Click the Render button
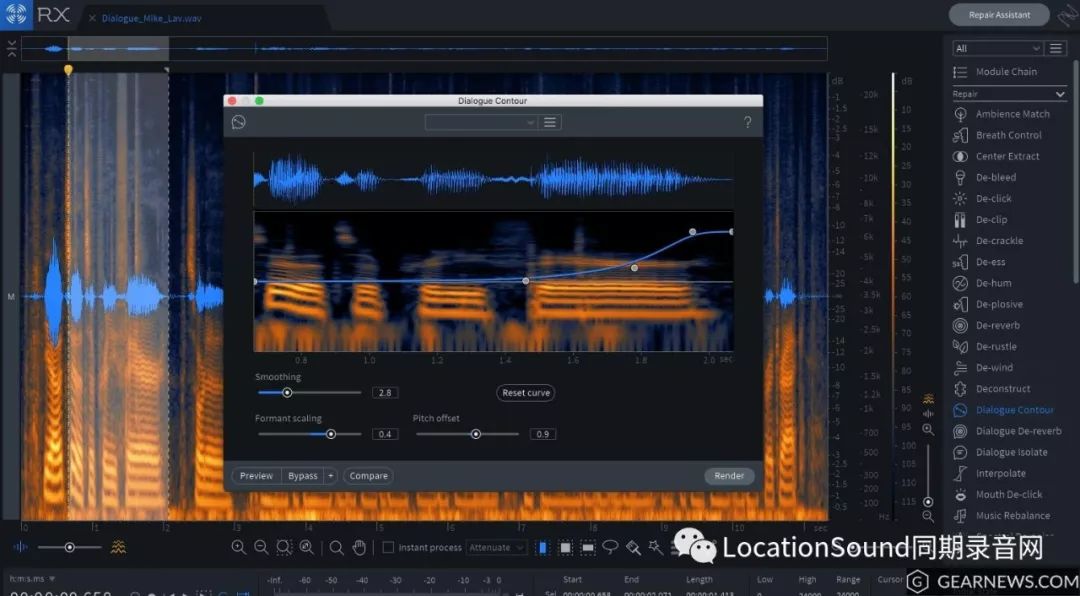1080x596 pixels. (x=729, y=476)
